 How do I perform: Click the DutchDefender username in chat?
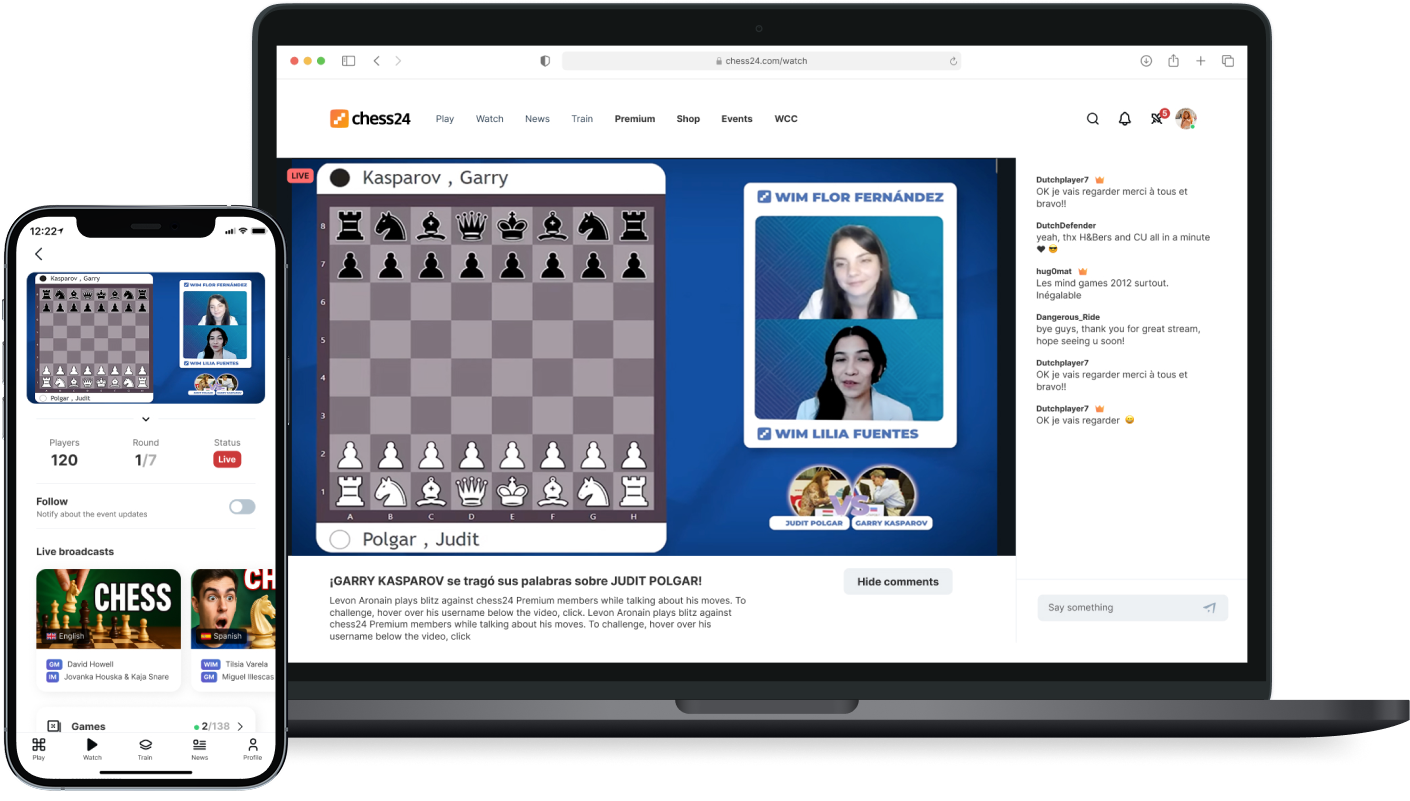[1066, 226]
